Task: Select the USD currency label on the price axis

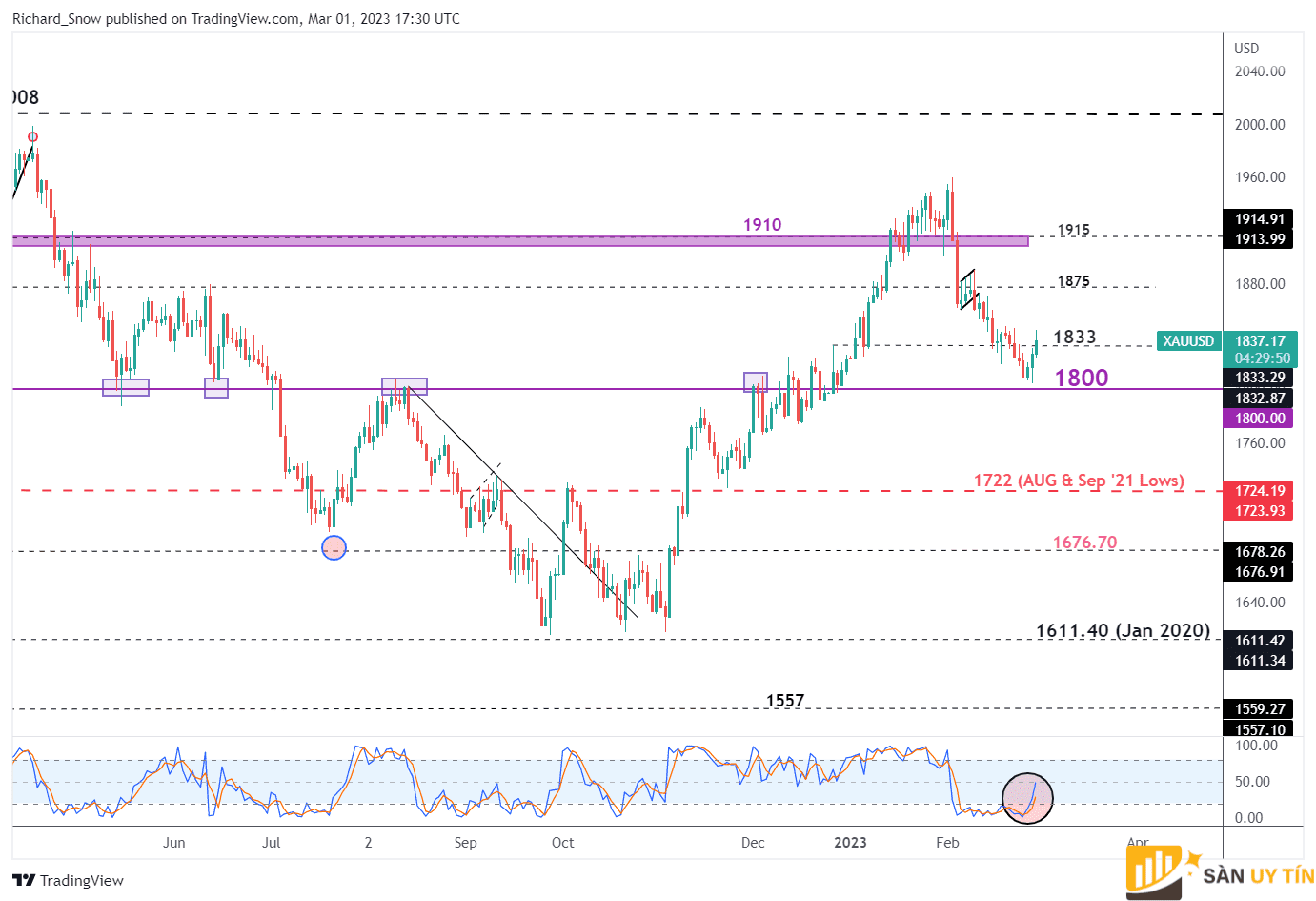Action: 1246,49
